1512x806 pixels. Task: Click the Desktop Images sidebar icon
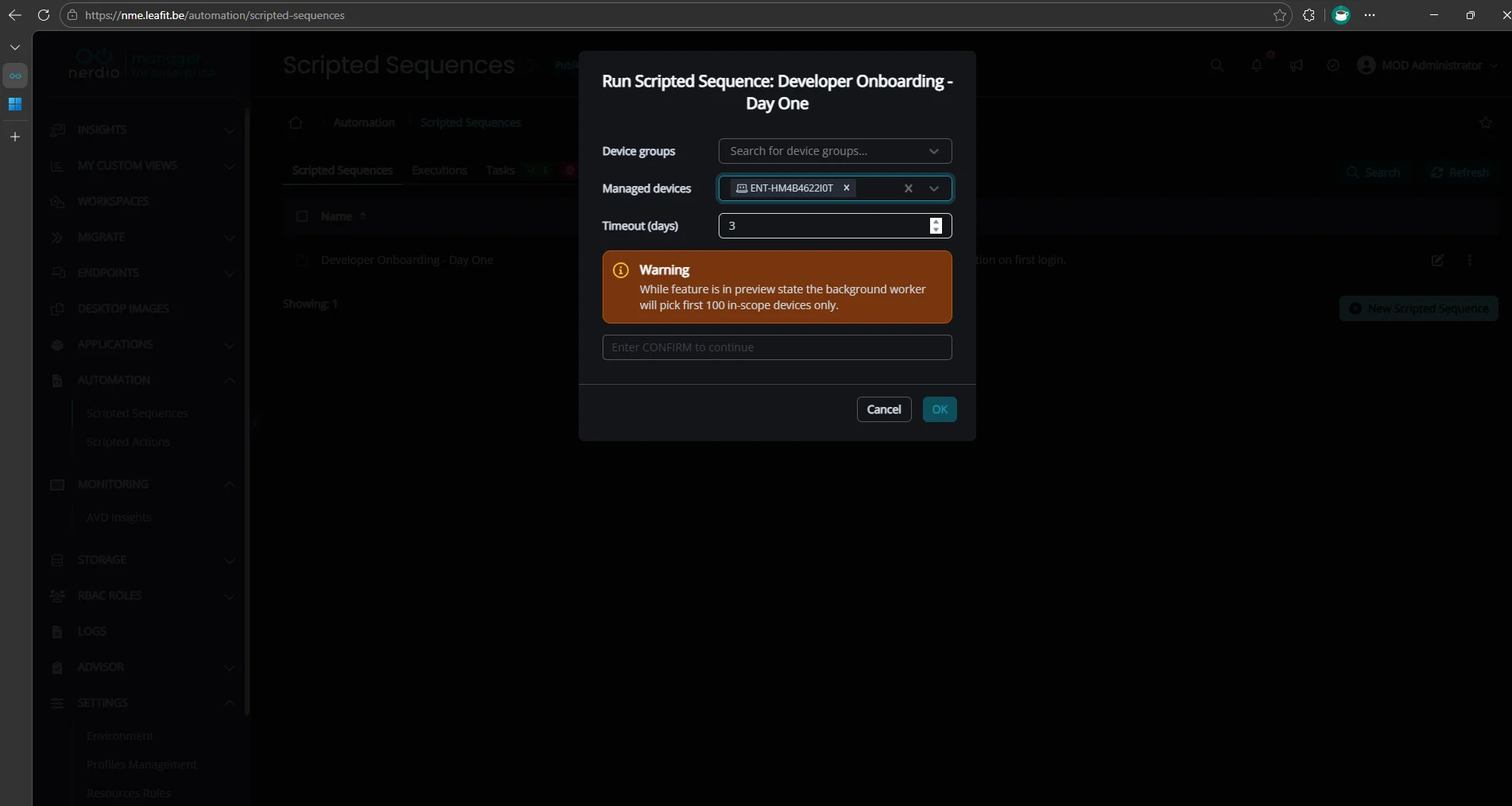57,308
